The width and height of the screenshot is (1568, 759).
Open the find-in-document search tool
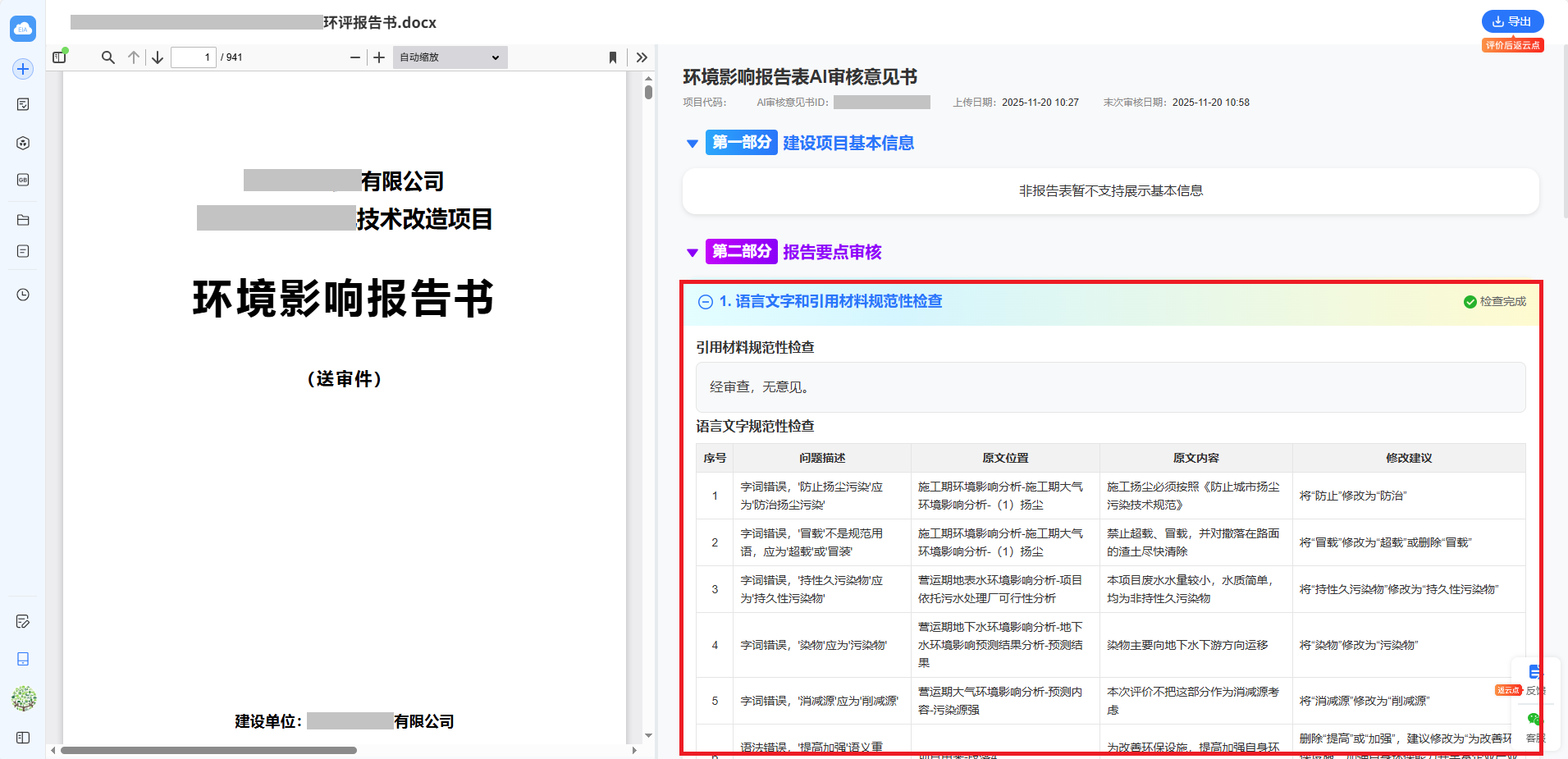(107, 57)
